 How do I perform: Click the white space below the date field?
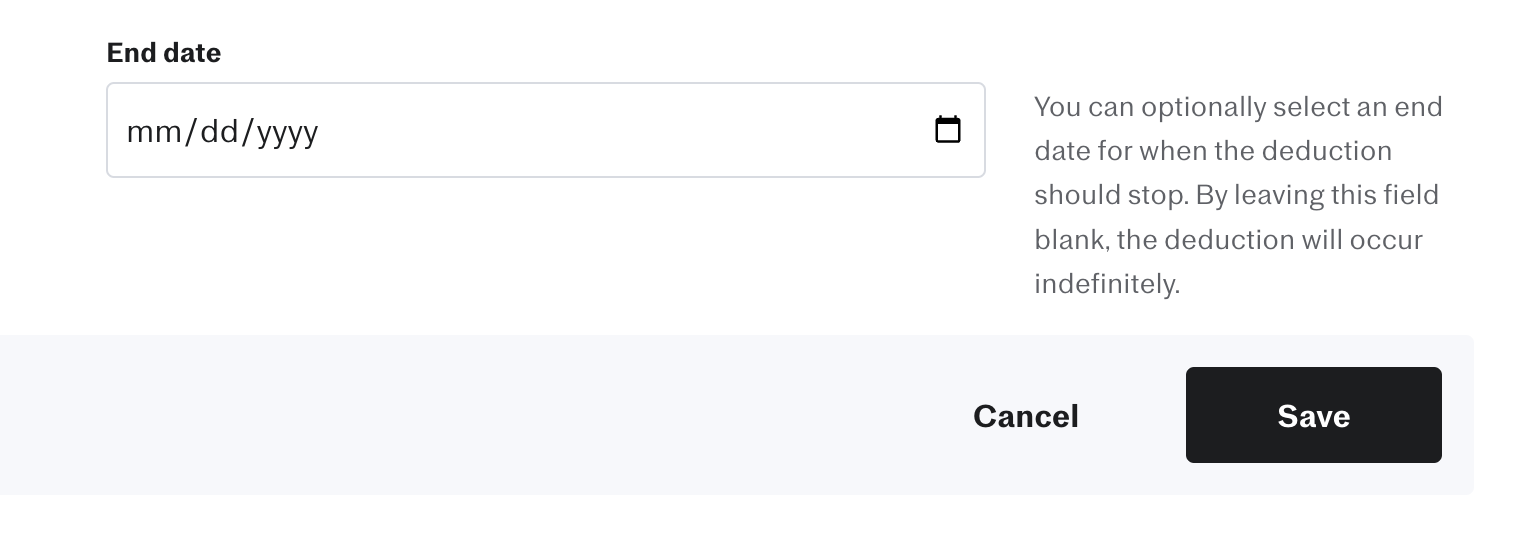(546, 255)
